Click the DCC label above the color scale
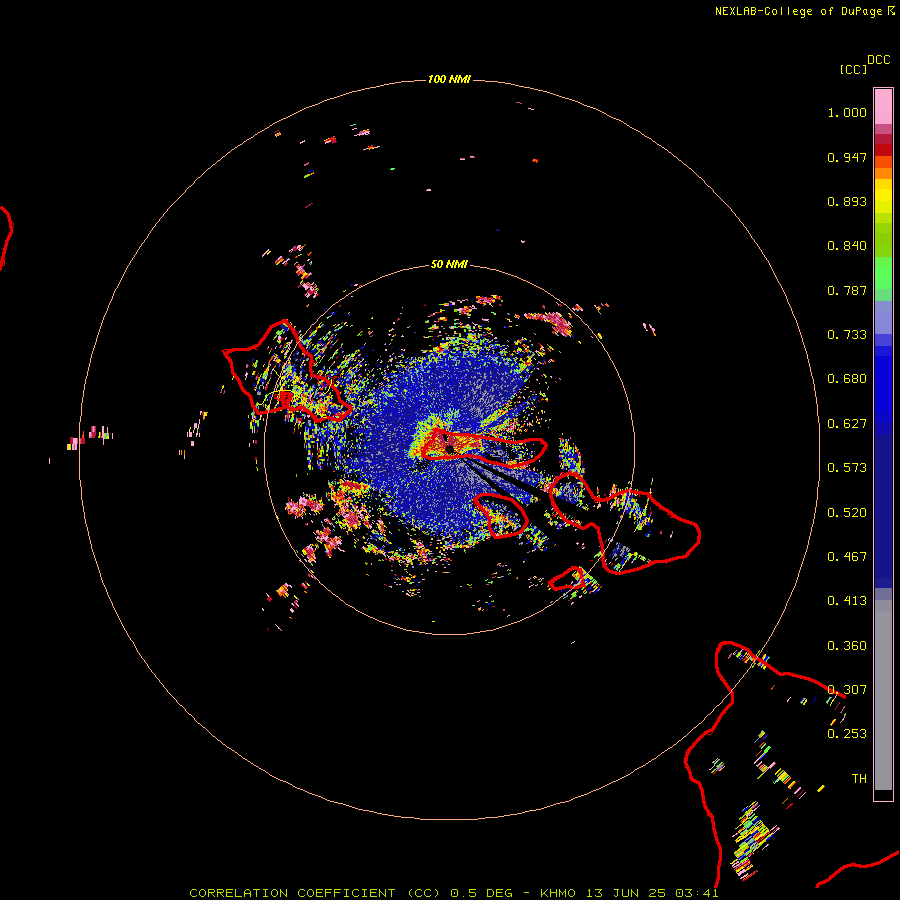The image size is (900, 900). (x=879, y=60)
